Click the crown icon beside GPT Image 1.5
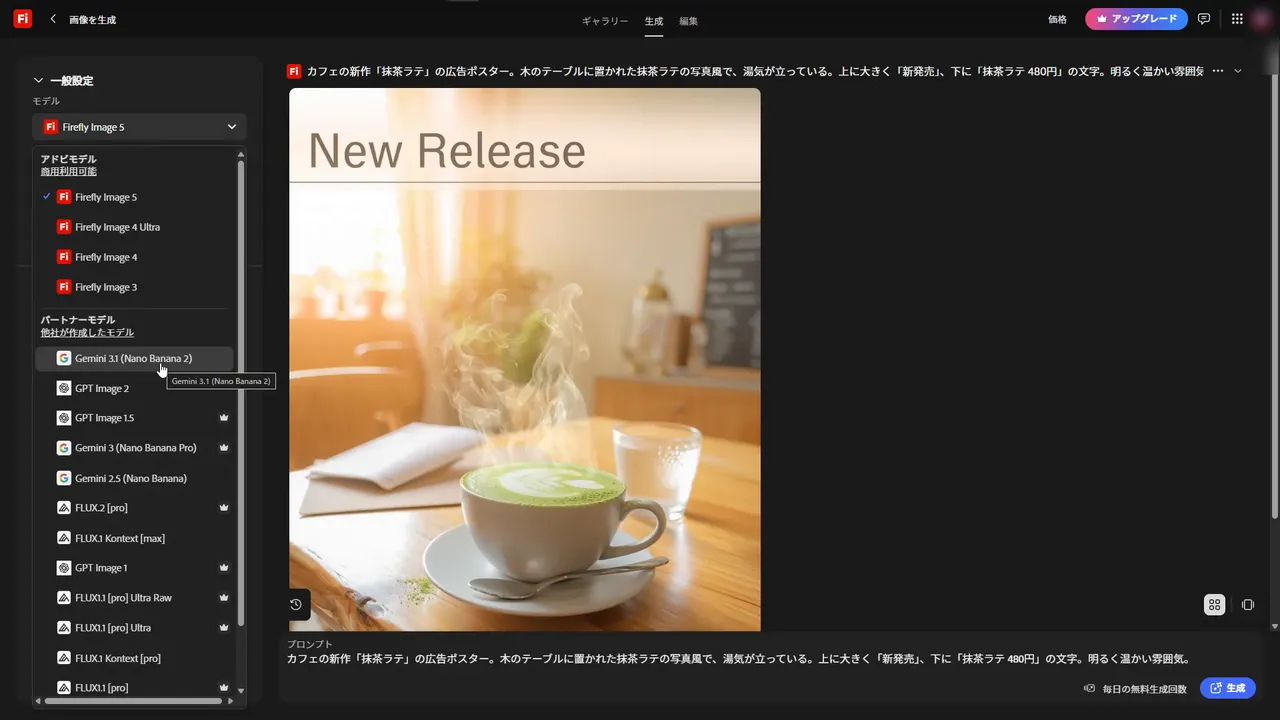The image size is (1280, 720). (224, 418)
